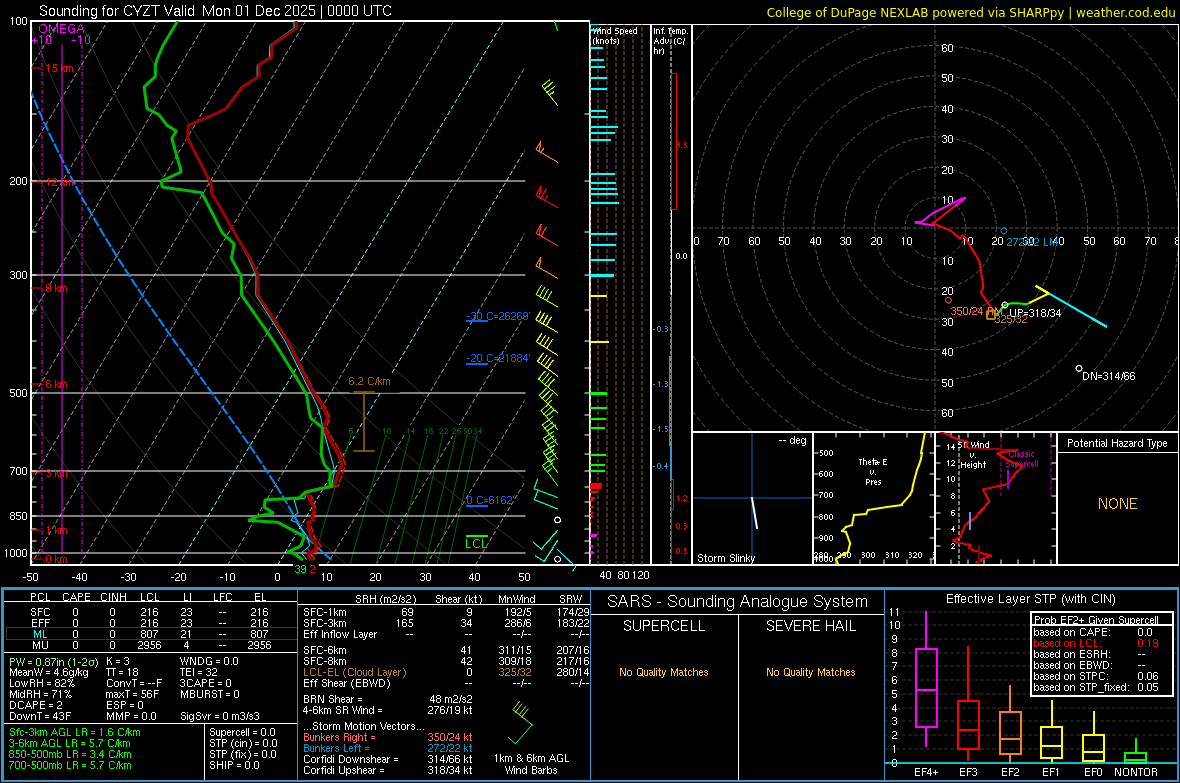Click the 850-500mb LR = 3.4 C/km line
Screen dimensions: 1180x783
[x=70, y=754]
